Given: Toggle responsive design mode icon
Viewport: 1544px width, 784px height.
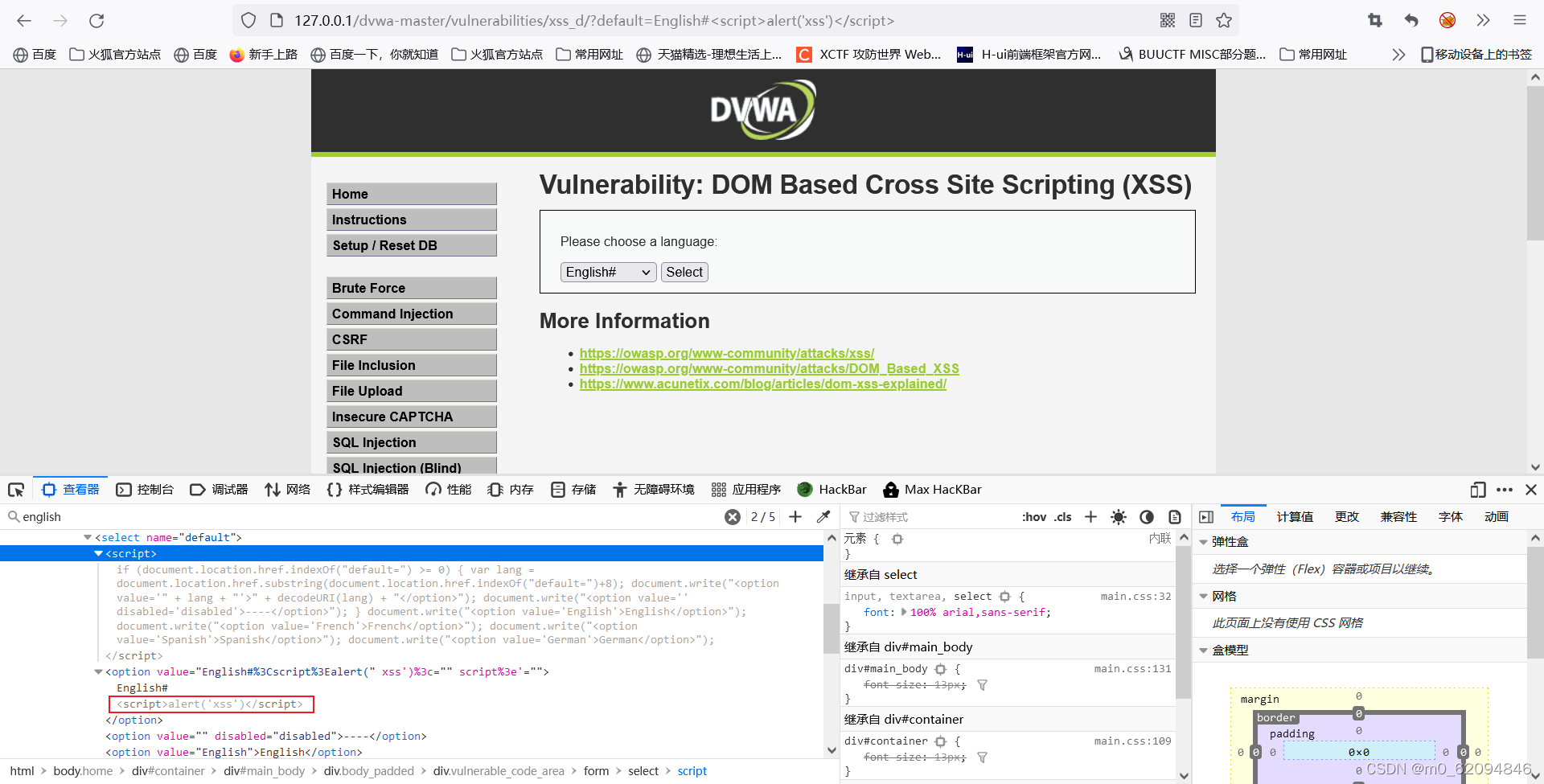Looking at the screenshot, I should [x=1478, y=490].
